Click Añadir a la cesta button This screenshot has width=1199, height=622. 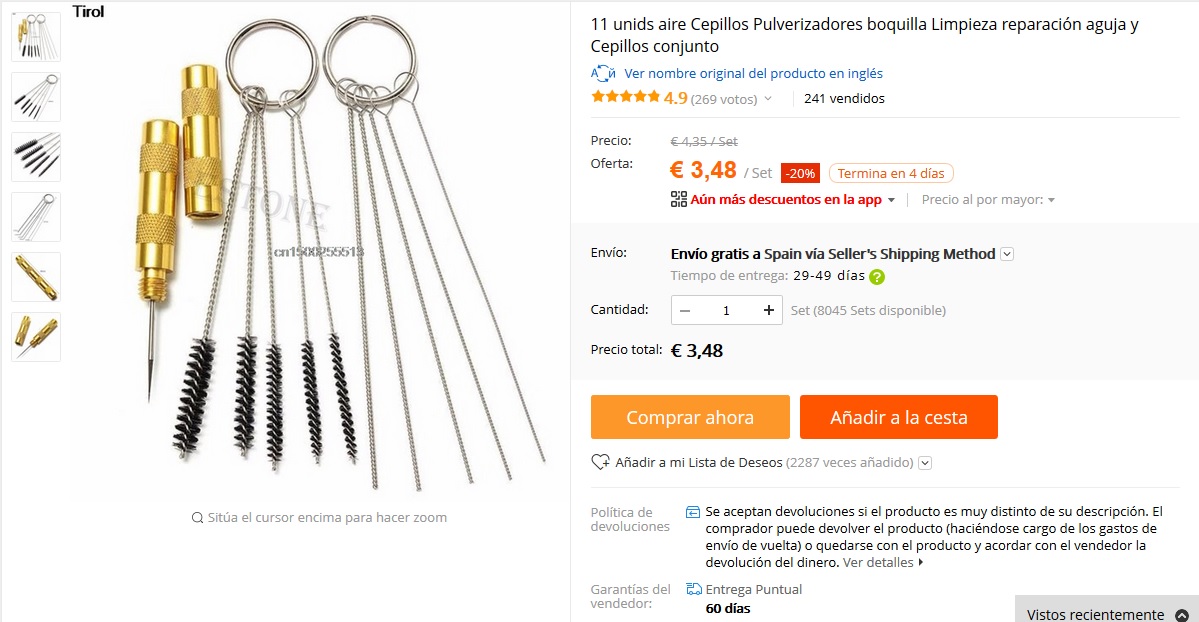[898, 417]
